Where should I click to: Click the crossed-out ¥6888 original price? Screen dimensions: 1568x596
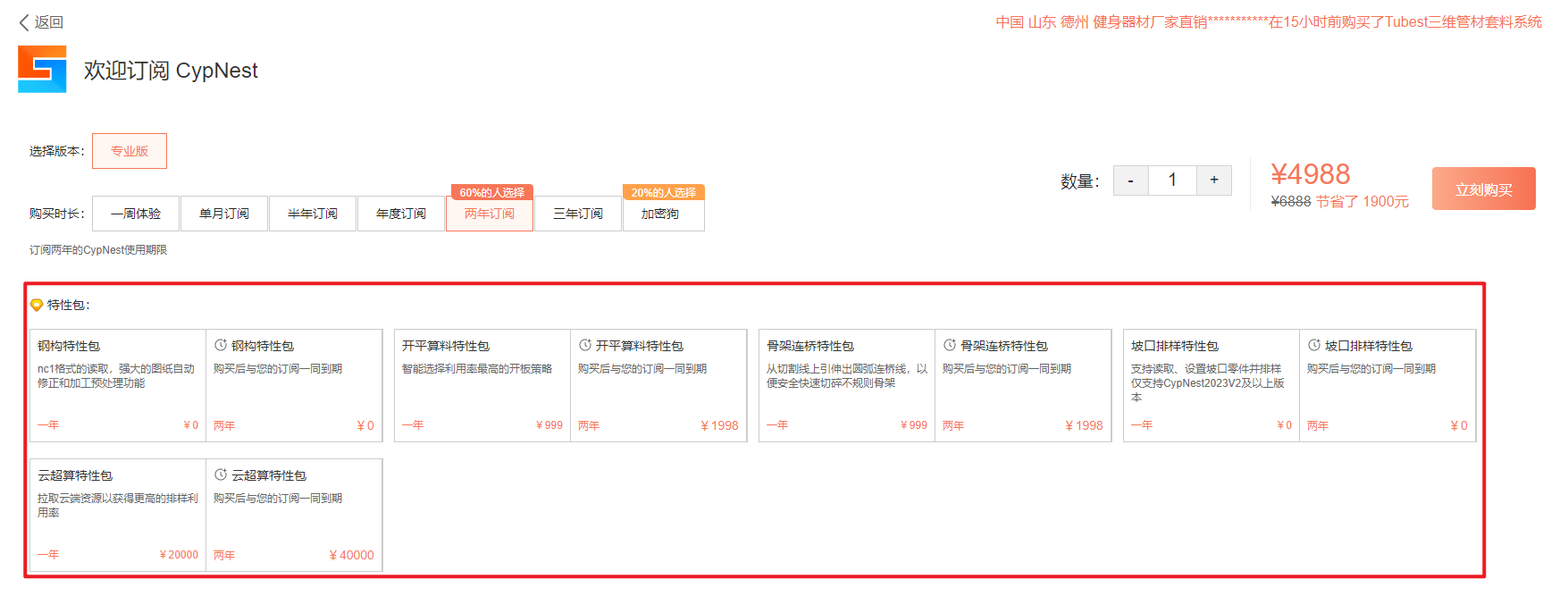1291,202
